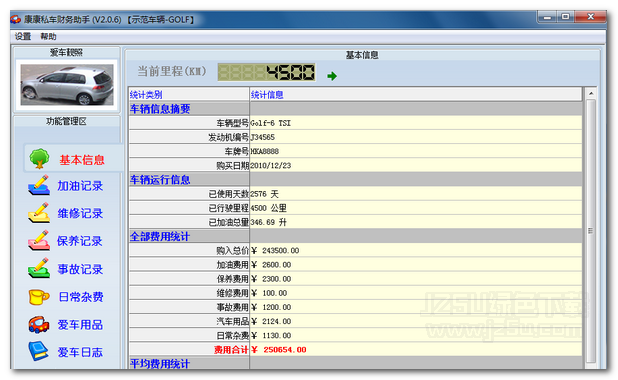Open the 加油记录 section
Viewport: 618px width, 380px height.
coord(80,186)
